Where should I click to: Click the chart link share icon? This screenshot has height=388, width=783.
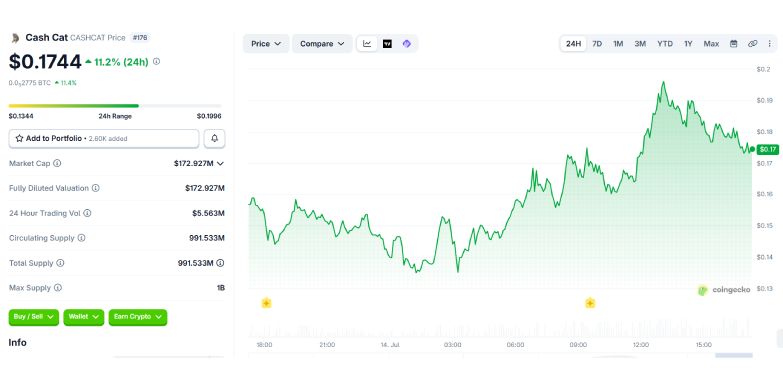point(753,44)
